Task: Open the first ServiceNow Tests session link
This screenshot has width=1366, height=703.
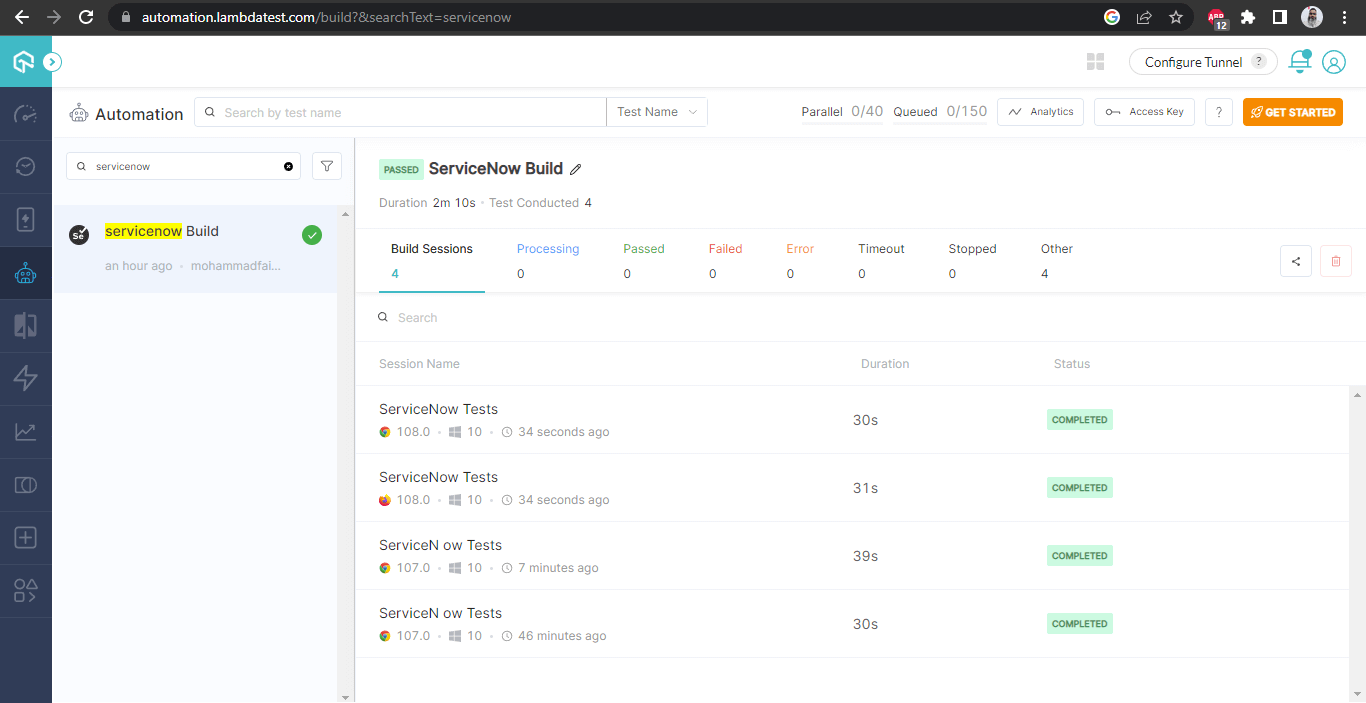Action: point(437,408)
